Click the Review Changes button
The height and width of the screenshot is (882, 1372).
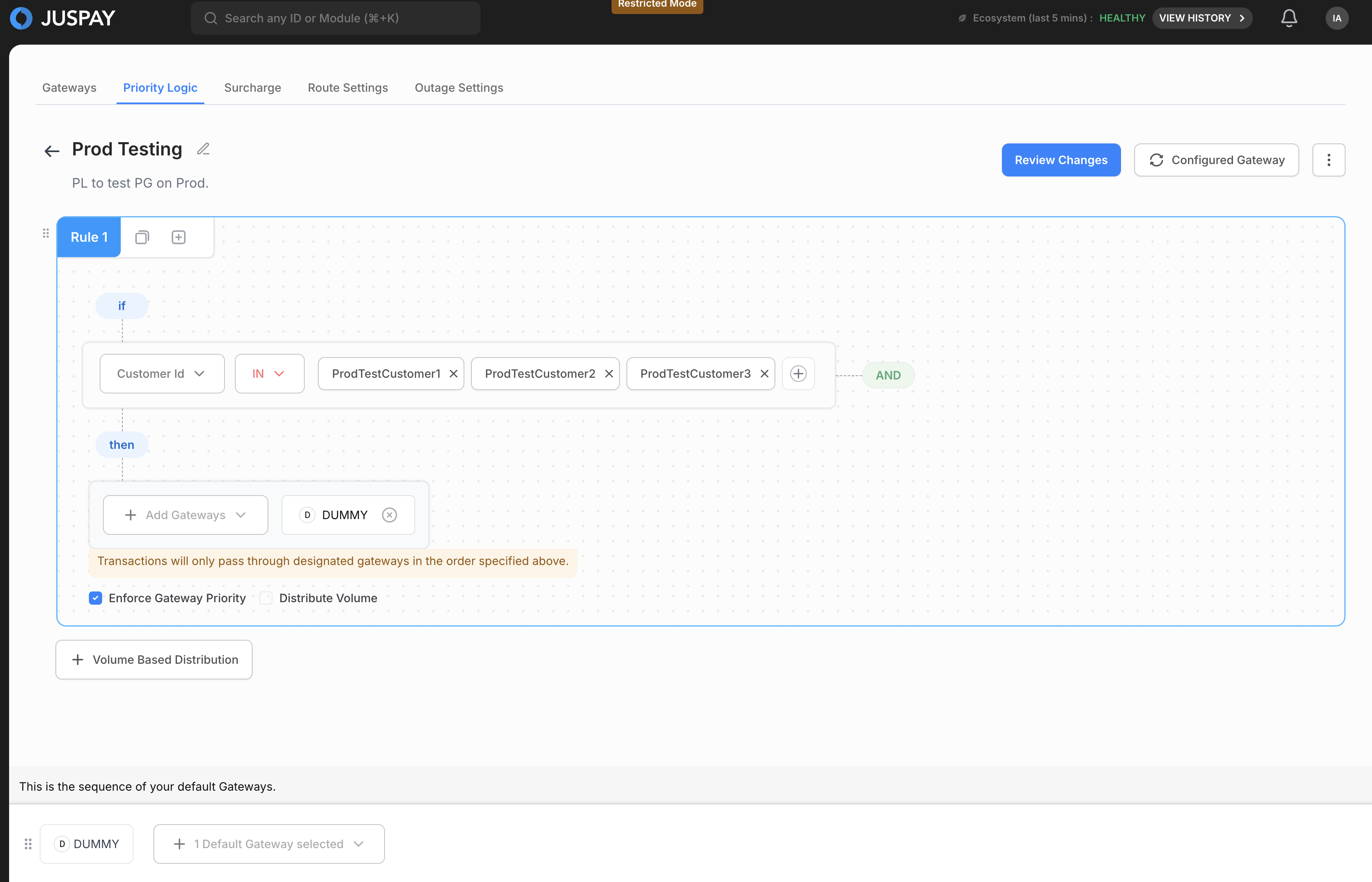(1060, 160)
